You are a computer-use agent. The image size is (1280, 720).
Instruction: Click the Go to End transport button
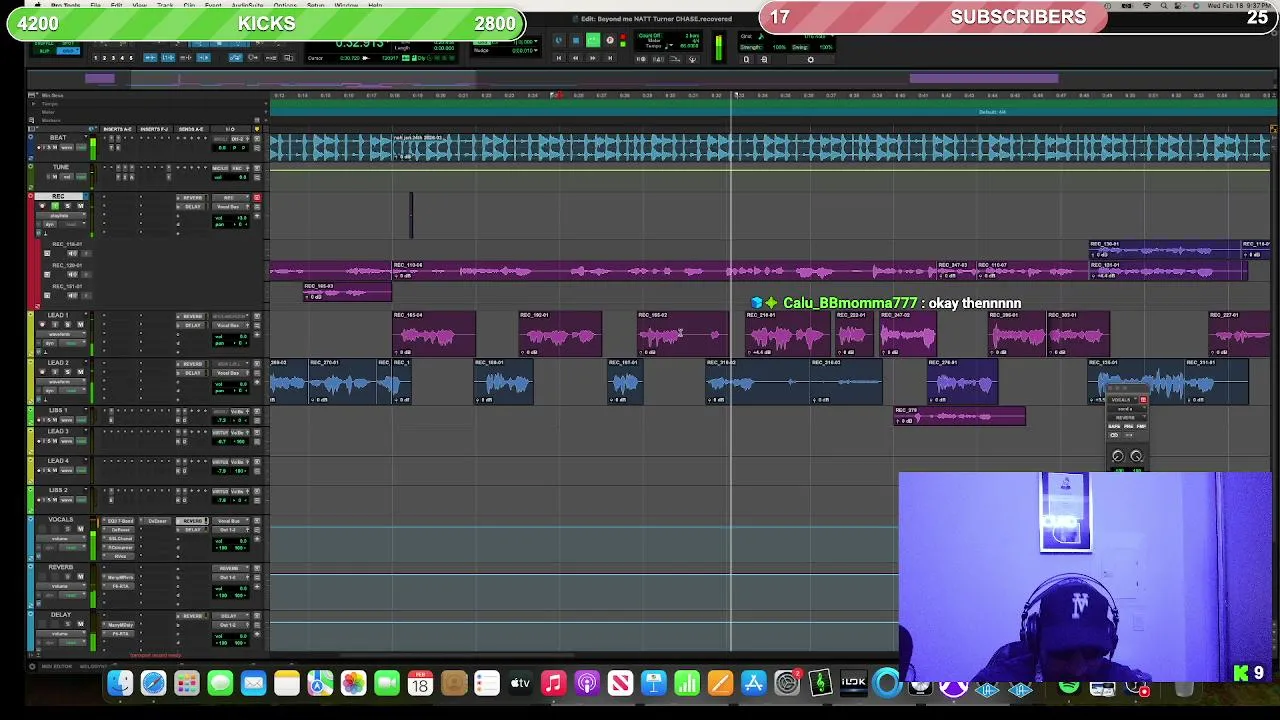(610, 58)
